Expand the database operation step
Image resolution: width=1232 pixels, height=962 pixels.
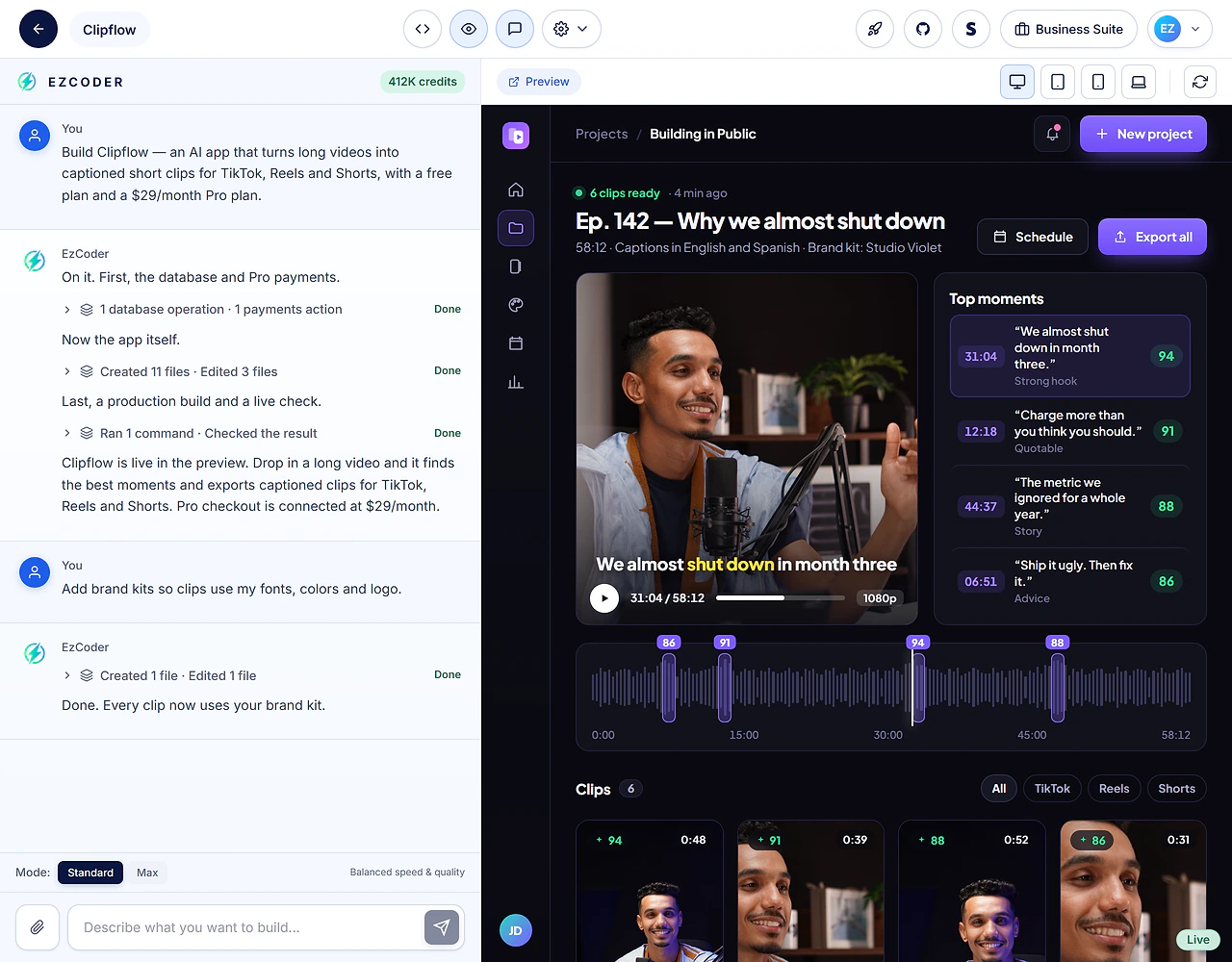262,309
